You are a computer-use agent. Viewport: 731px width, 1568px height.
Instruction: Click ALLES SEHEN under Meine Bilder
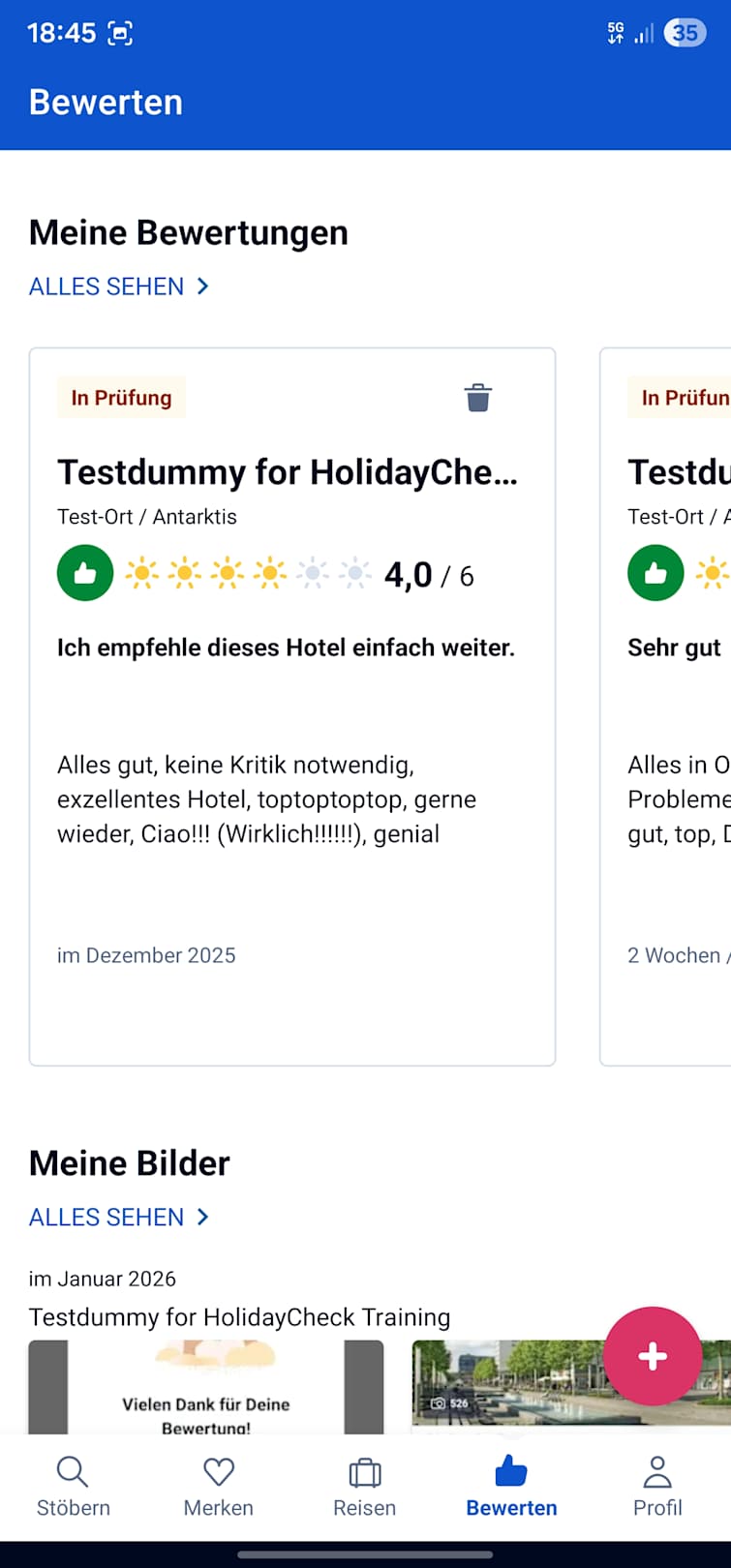coord(107,1217)
